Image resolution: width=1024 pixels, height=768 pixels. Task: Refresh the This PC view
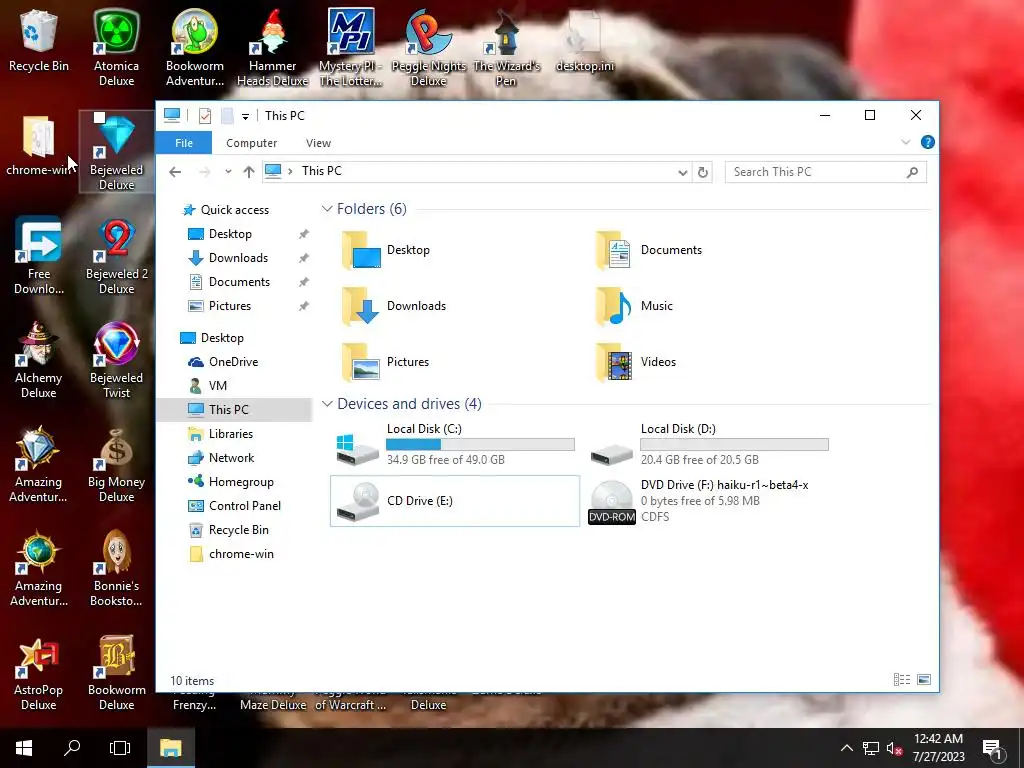pos(703,172)
